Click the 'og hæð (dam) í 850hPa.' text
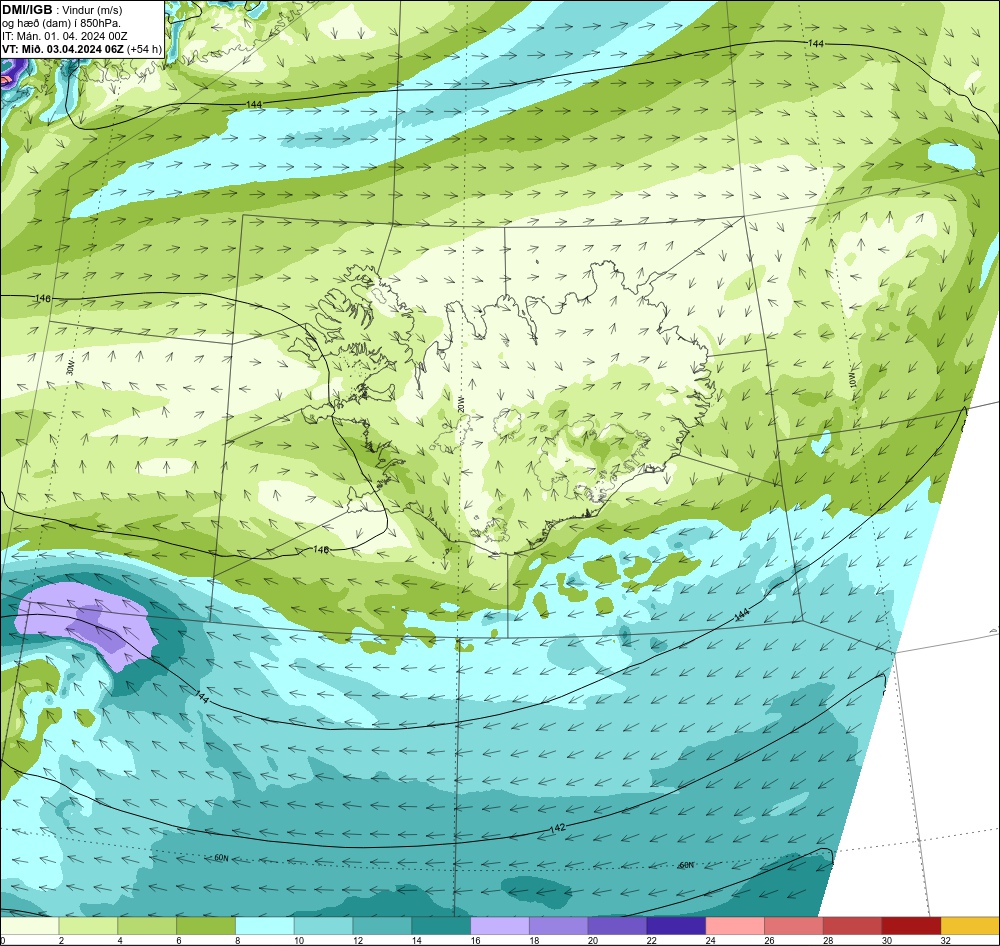 point(61,23)
